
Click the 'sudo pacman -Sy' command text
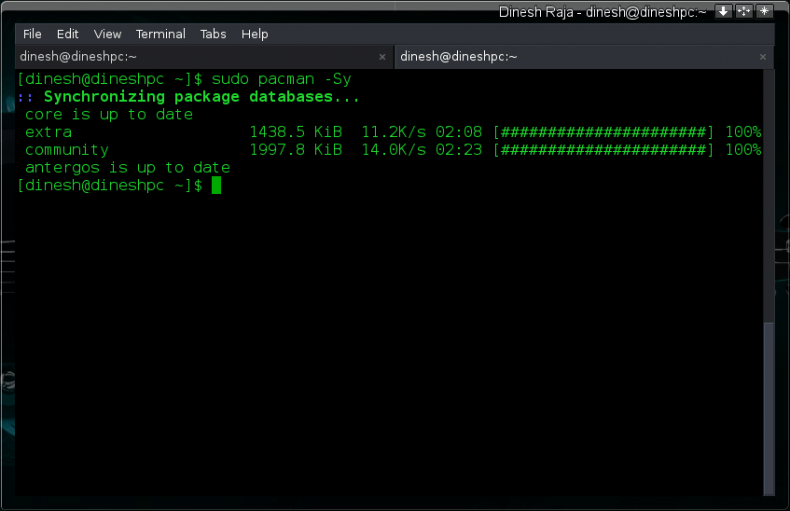click(x=281, y=79)
